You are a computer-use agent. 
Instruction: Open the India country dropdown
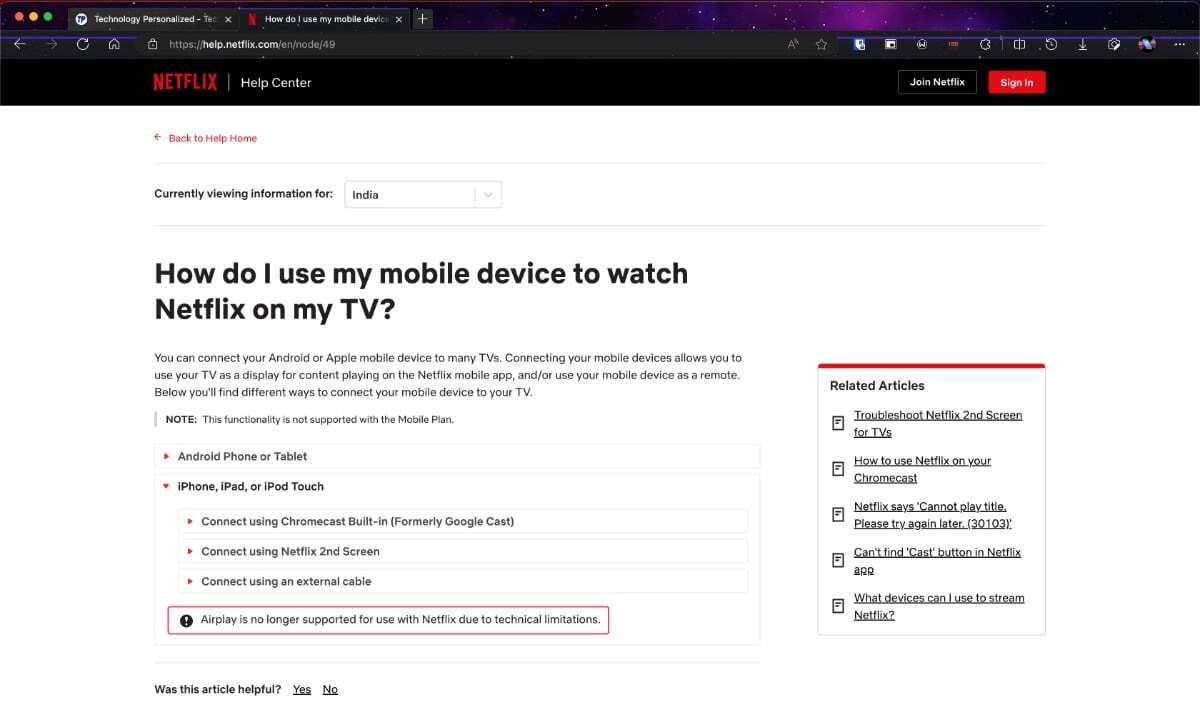tap(423, 194)
